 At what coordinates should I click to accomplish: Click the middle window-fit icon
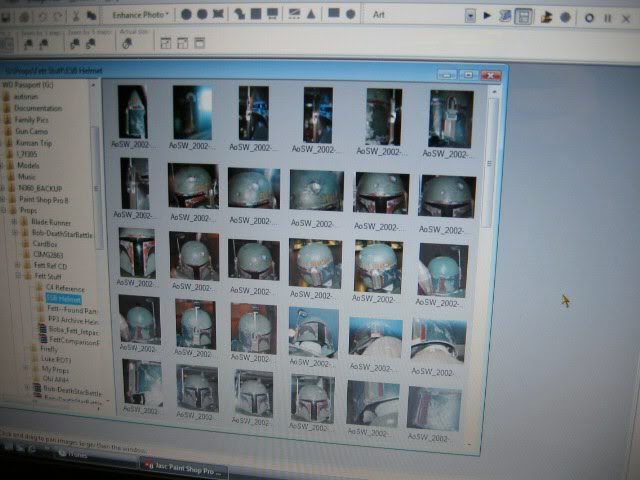pos(182,43)
